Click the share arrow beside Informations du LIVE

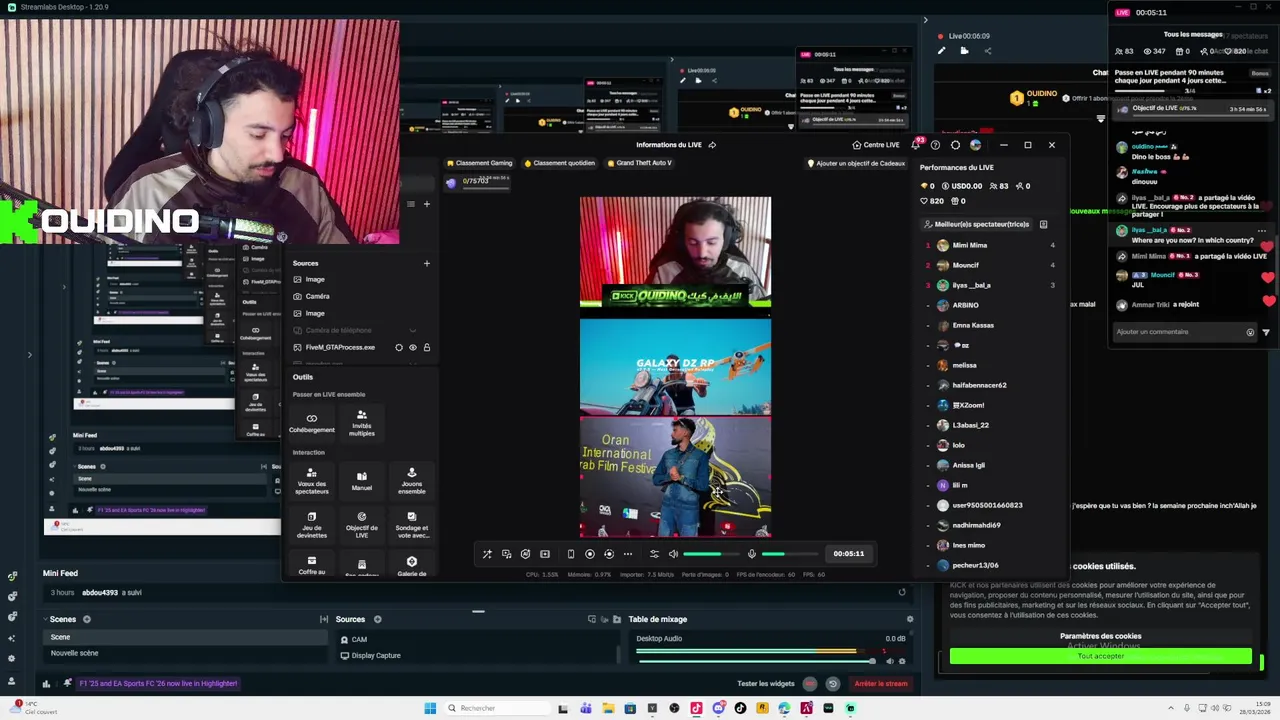click(712, 145)
